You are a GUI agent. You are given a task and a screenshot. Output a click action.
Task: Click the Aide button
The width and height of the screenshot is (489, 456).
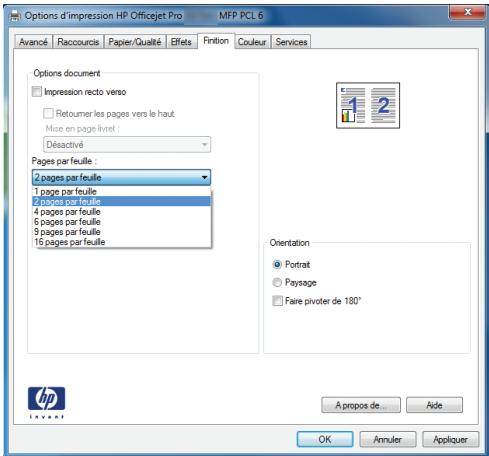tap(435, 405)
